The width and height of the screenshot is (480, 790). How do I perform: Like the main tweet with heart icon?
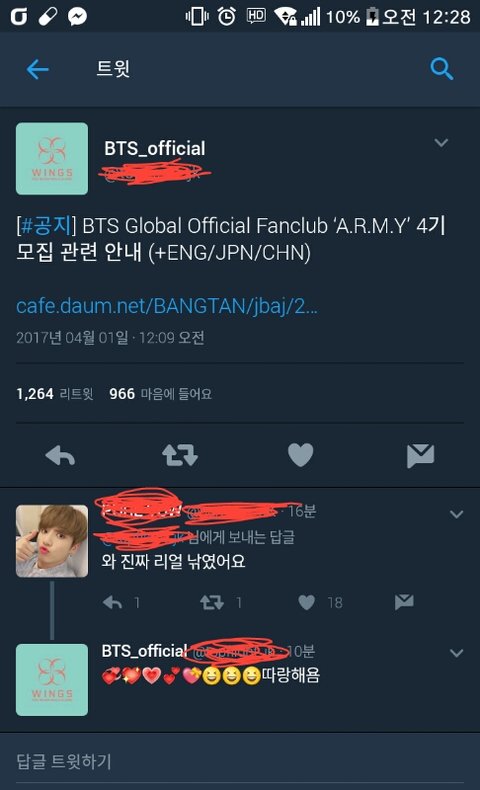coord(300,455)
